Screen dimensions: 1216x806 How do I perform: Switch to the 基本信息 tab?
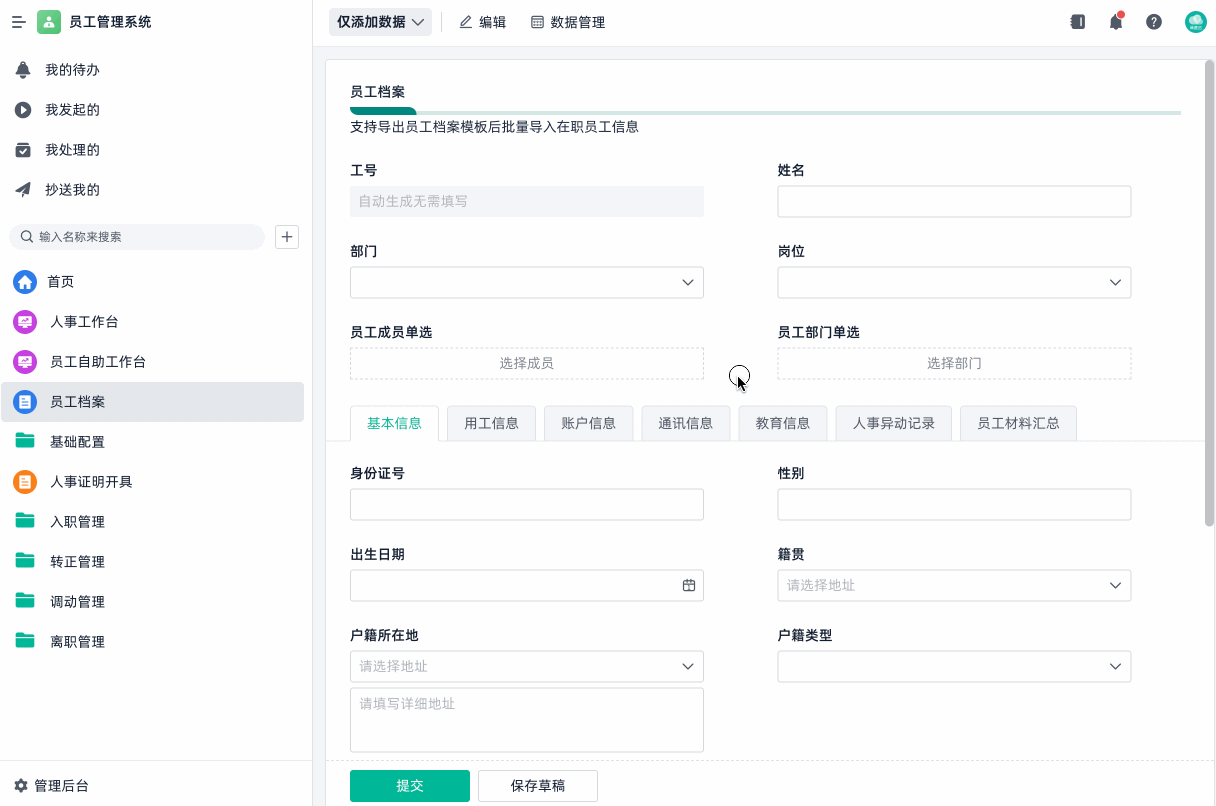[394, 423]
